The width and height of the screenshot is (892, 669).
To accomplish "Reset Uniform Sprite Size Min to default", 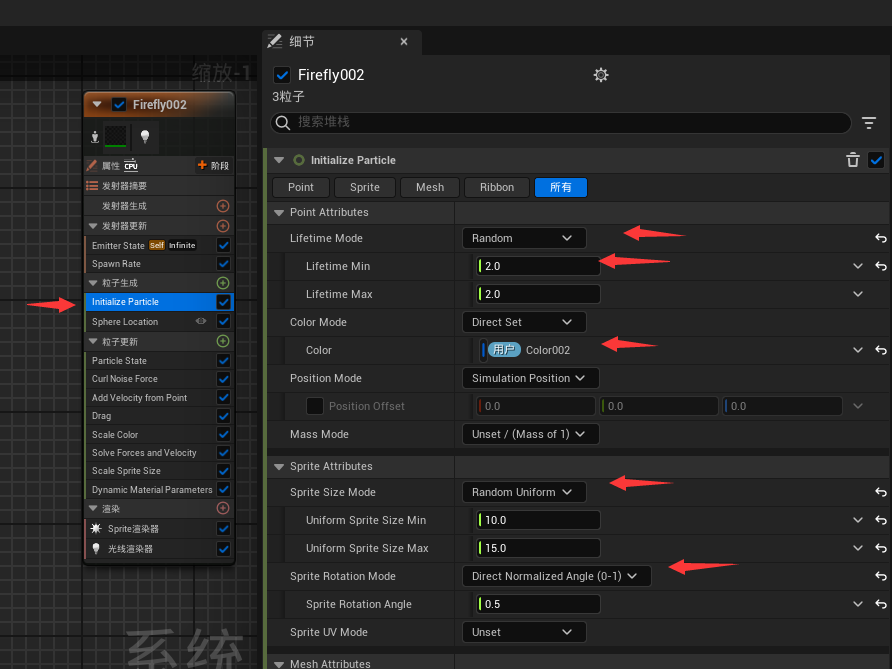I will [x=881, y=520].
